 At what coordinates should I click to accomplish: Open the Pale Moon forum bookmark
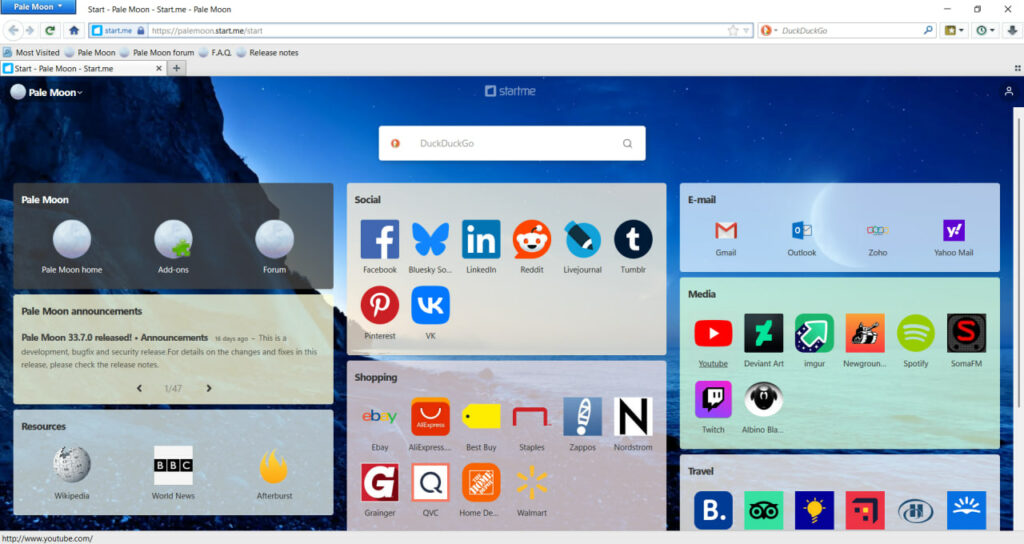[157, 52]
